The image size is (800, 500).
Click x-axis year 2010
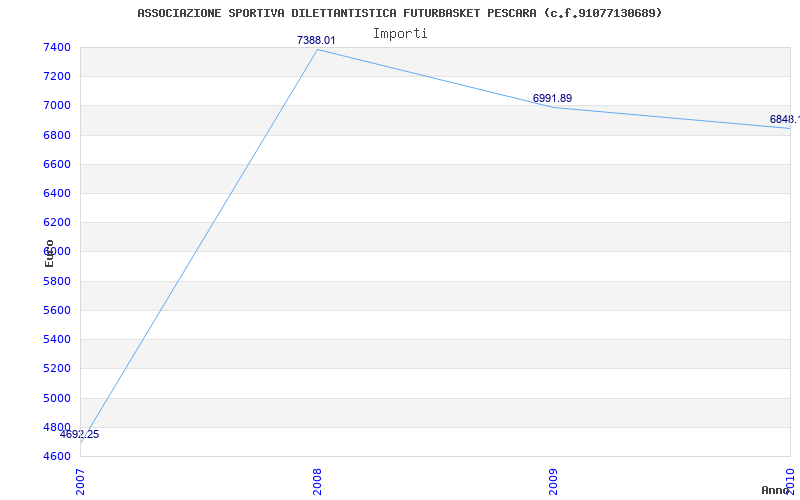(790, 481)
